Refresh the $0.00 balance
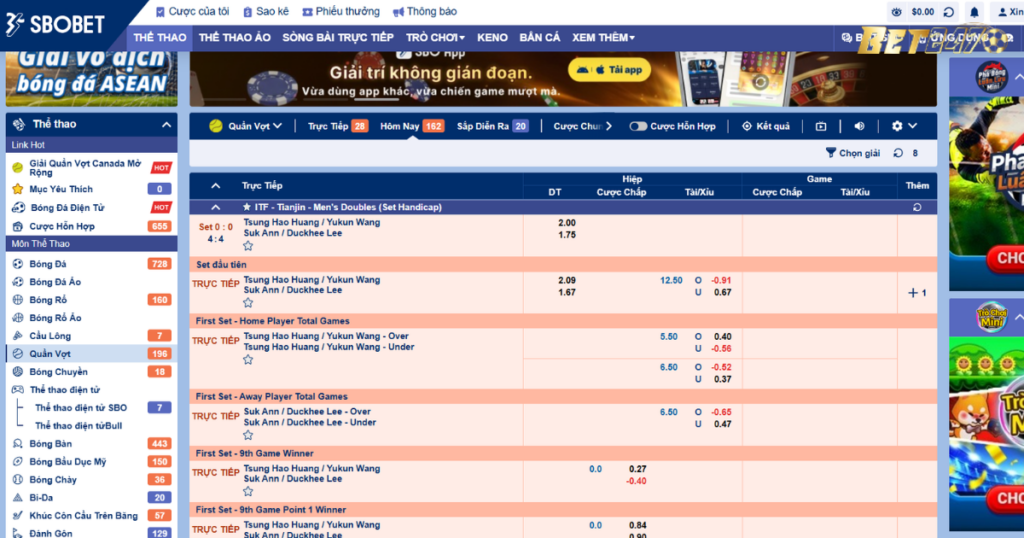The image size is (1024, 538). (x=949, y=12)
